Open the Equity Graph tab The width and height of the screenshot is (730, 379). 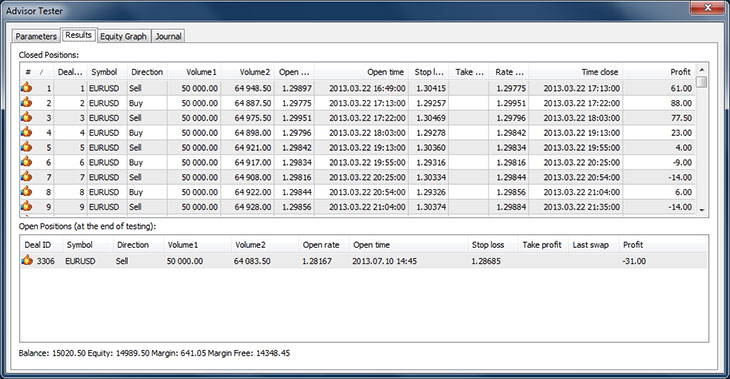123,36
